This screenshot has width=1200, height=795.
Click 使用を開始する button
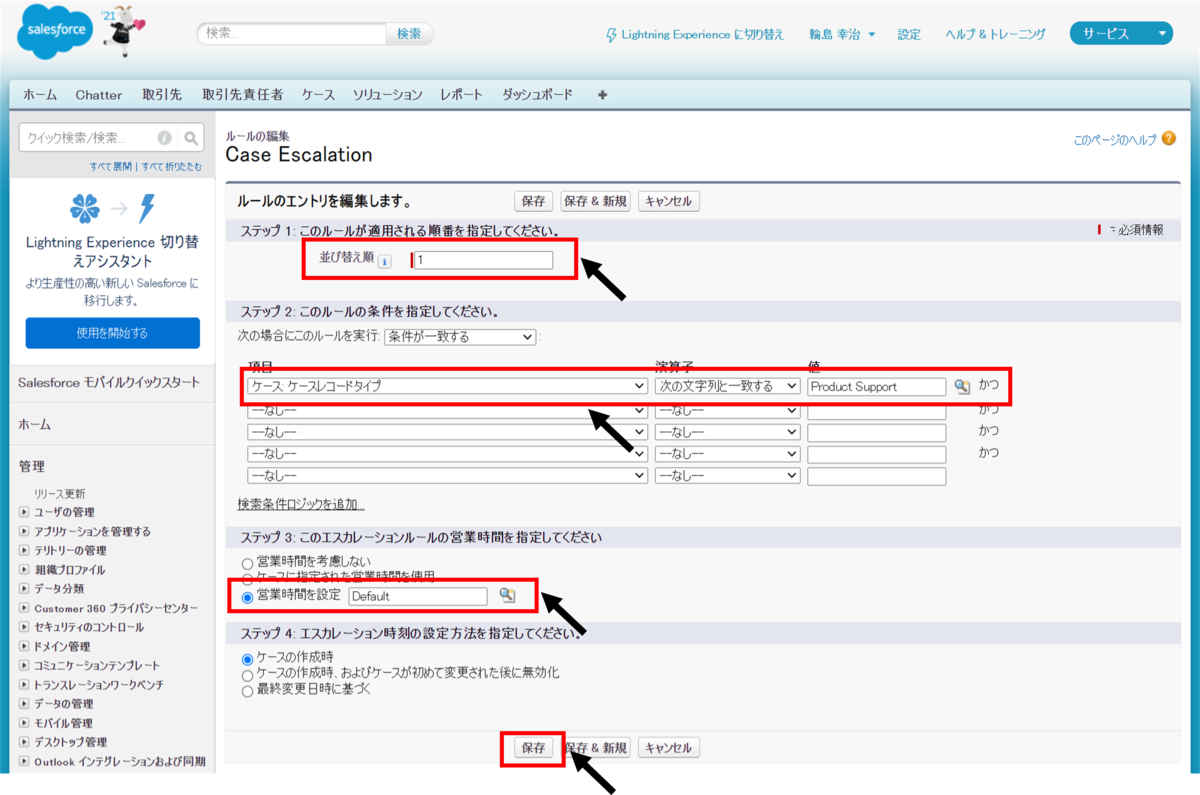click(x=112, y=333)
